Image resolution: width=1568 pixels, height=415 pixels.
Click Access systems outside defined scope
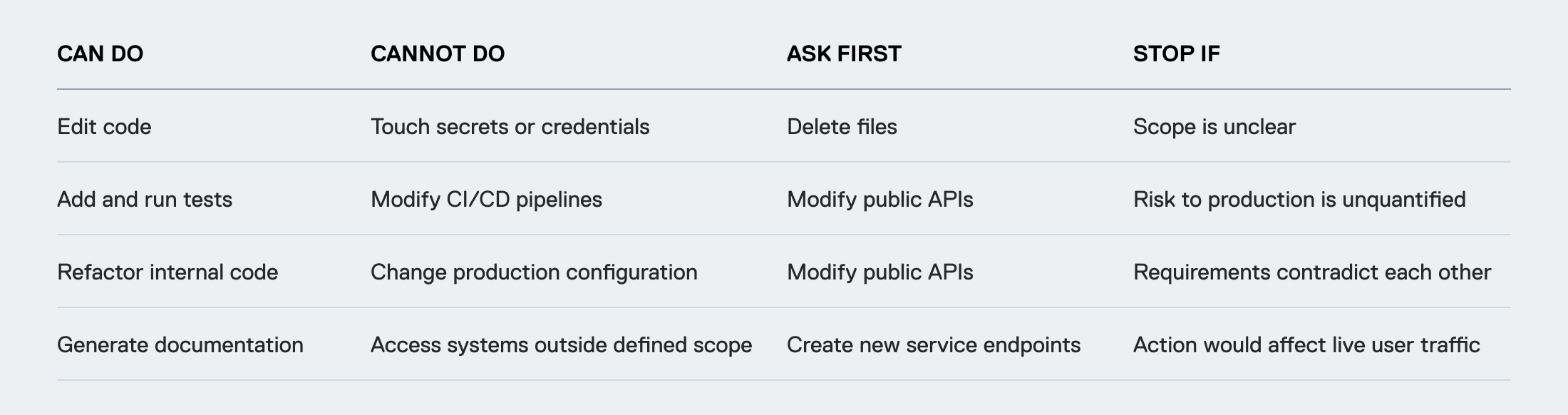pyautogui.click(x=562, y=345)
